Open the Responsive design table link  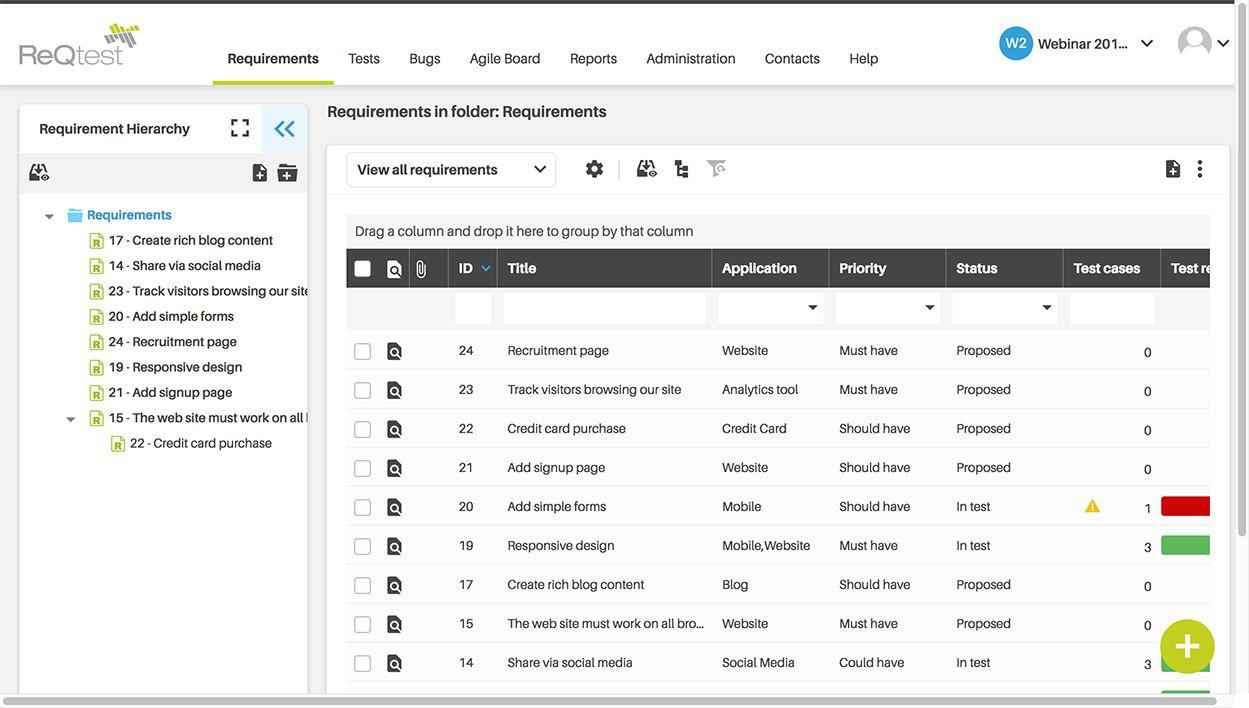tap(561, 546)
